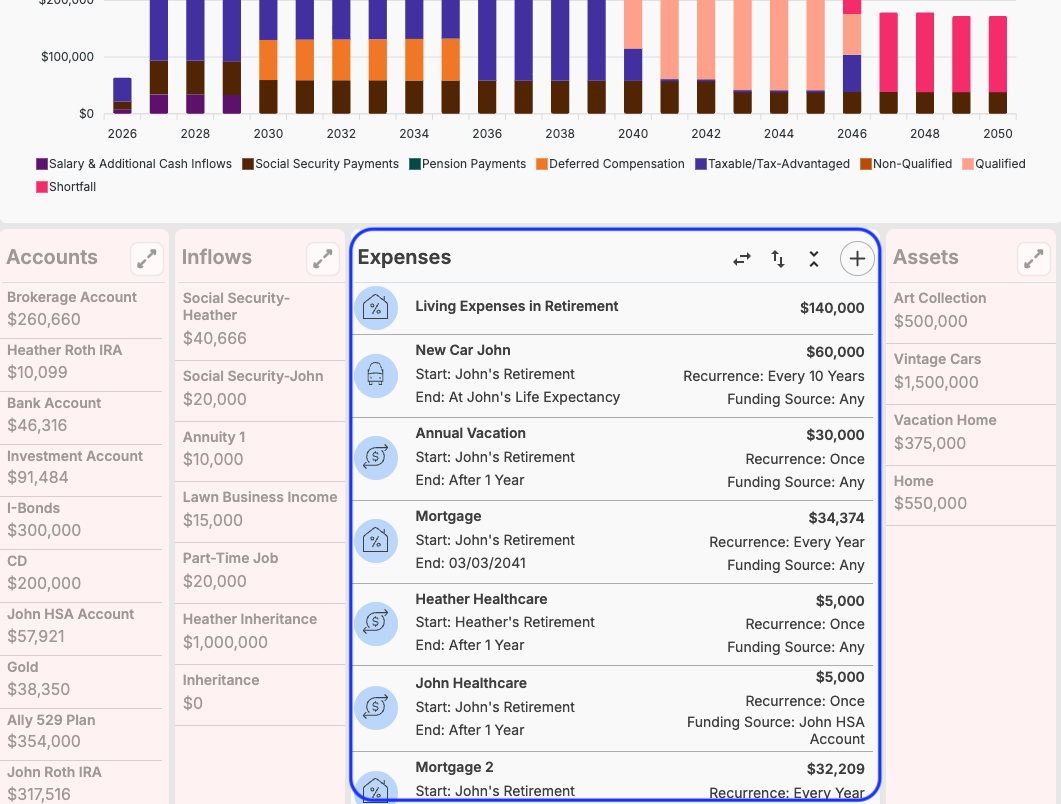Toggle Salary & Additional Cash Inflows legend swatch

tap(42, 164)
